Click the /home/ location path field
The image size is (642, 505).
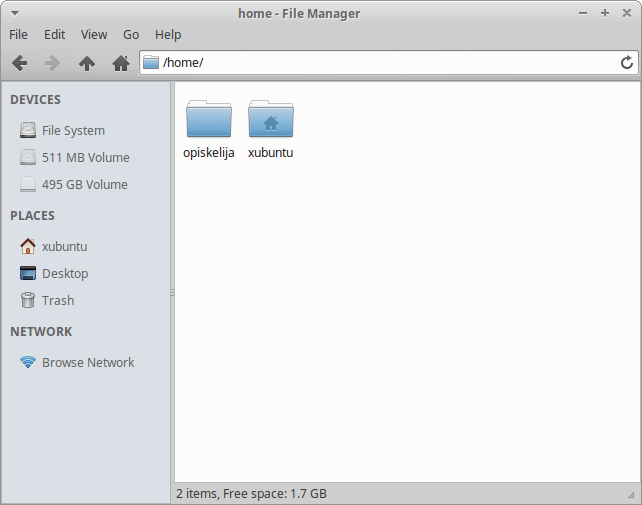[380, 63]
